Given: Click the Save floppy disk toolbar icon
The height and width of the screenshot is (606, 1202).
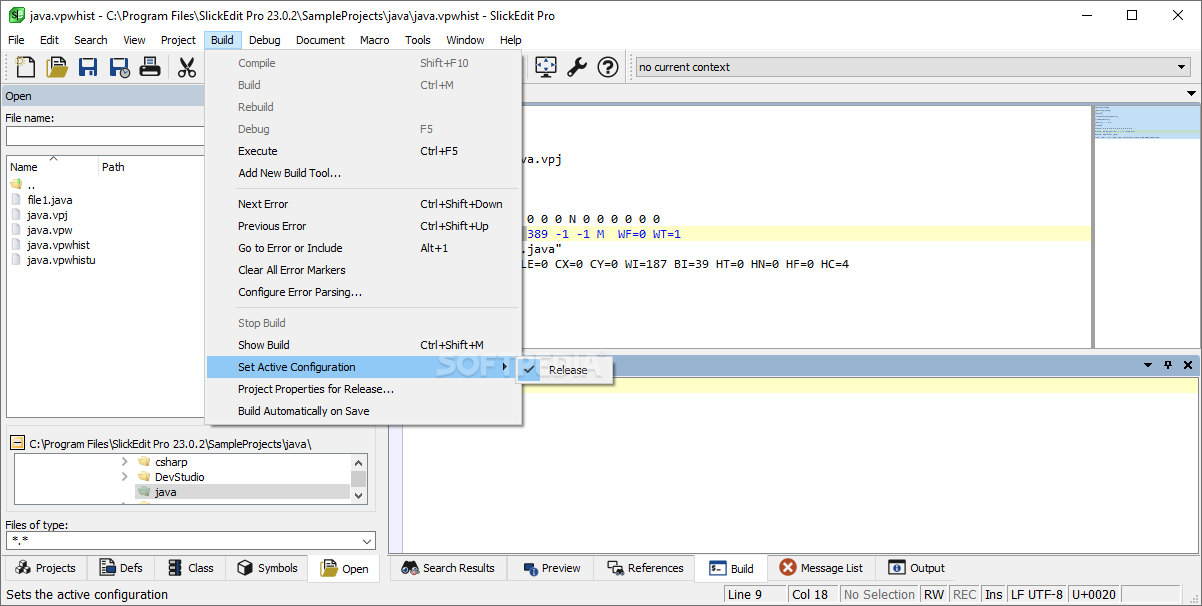Looking at the screenshot, I should (88, 67).
